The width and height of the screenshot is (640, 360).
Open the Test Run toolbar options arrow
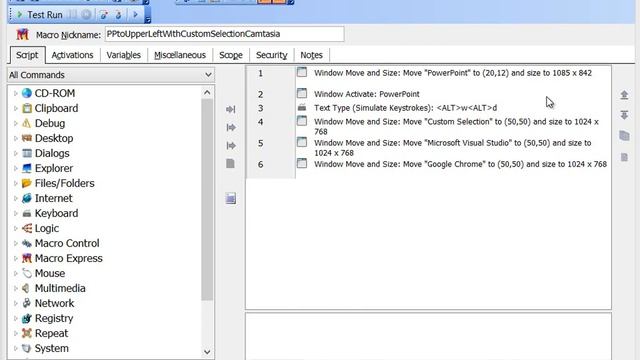148,19
